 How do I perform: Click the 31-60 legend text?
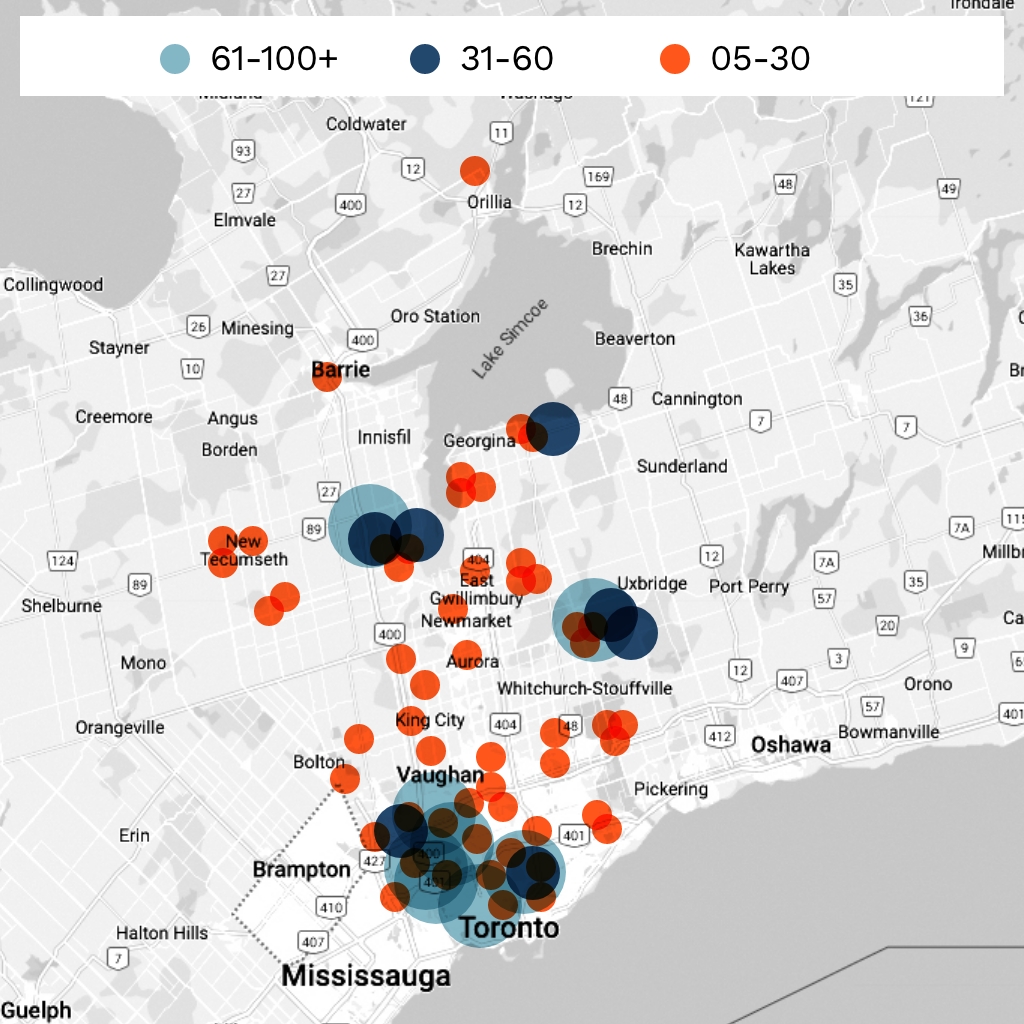(507, 59)
